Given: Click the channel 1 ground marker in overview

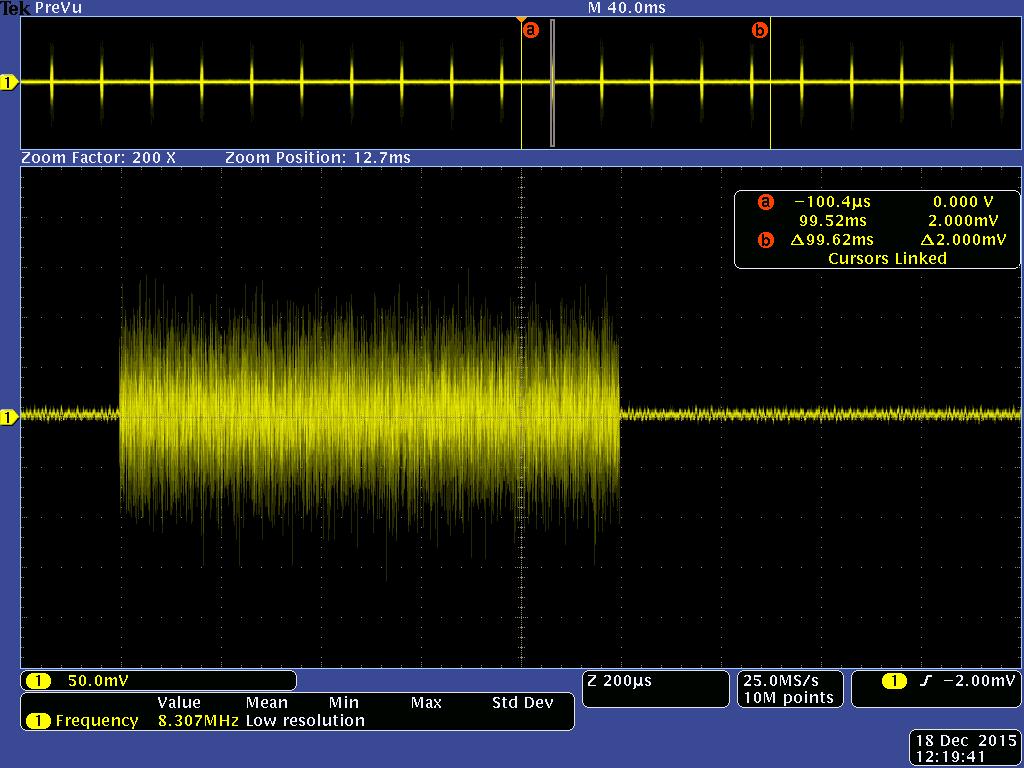Looking at the screenshot, I should coord(9,83).
